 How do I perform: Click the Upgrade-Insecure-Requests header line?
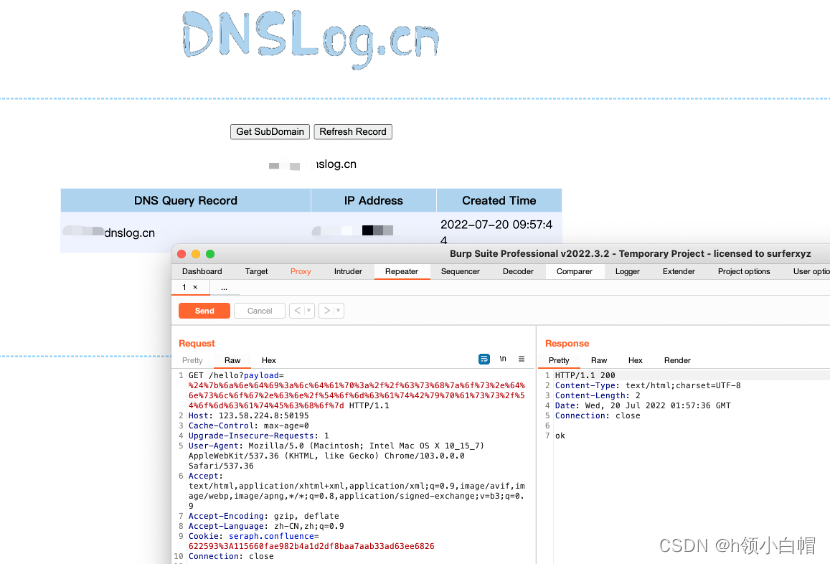pyautogui.click(x=258, y=436)
